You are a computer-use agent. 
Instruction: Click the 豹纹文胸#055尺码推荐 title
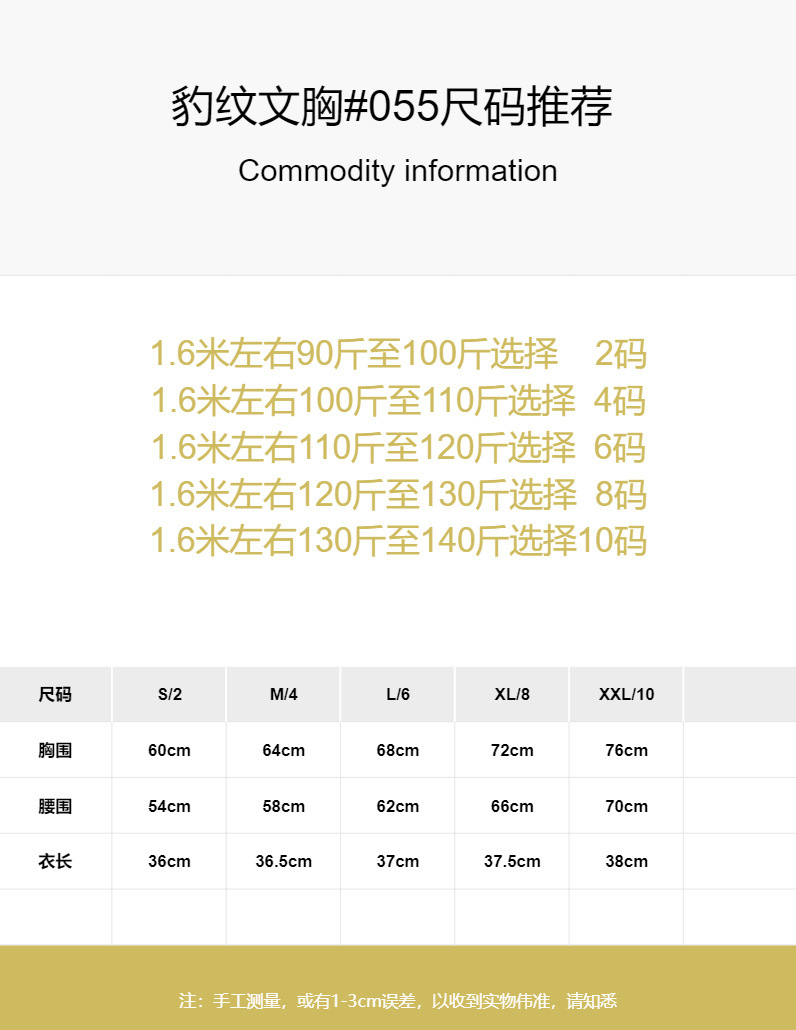tap(391, 108)
